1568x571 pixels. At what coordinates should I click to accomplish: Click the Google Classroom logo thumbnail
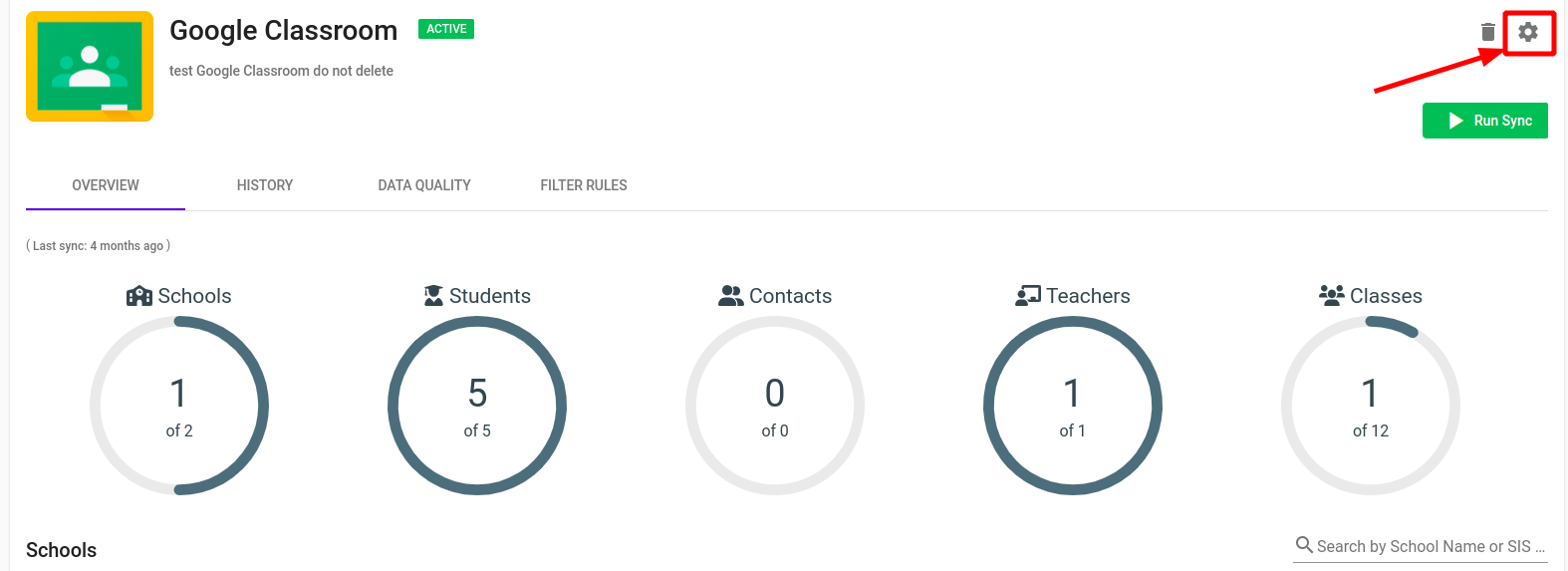(90, 67)
